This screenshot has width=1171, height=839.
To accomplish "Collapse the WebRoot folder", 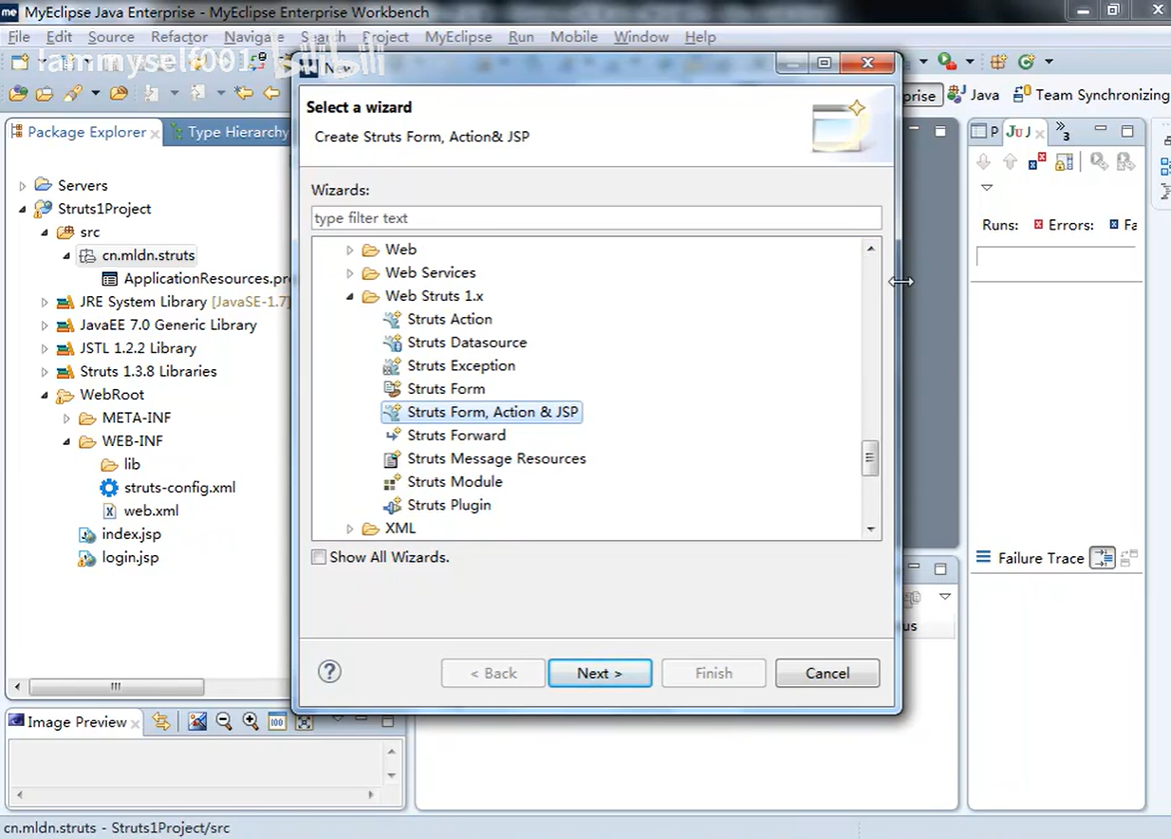I will [45, 395].
